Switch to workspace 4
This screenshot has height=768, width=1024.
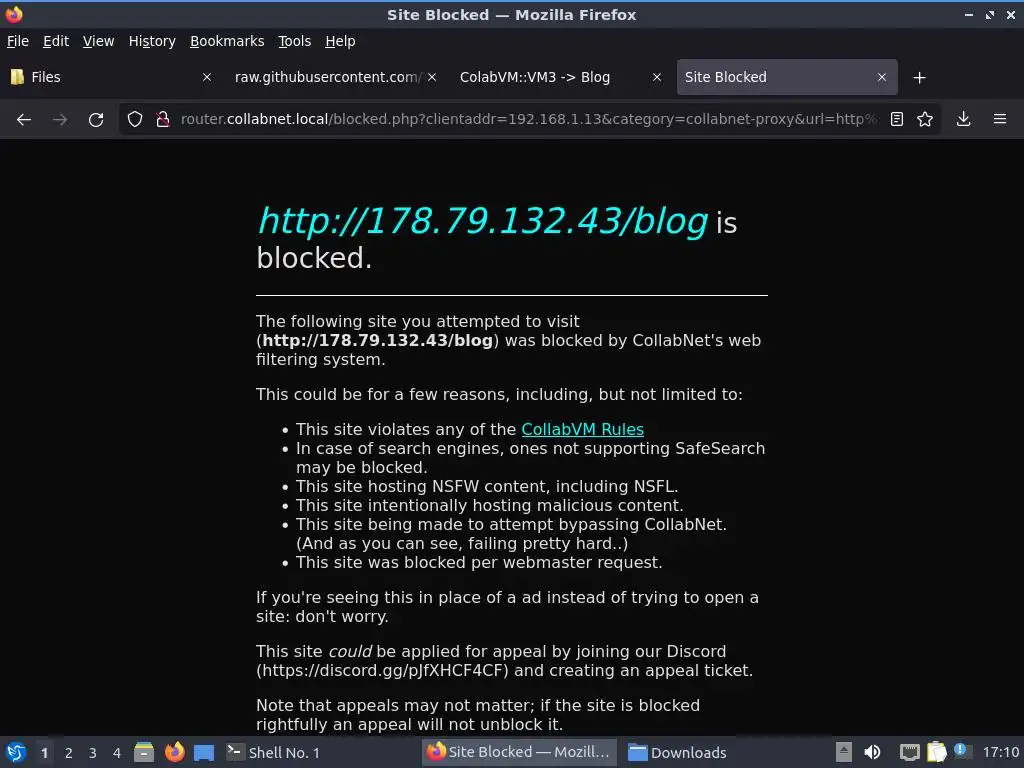click(x=117, y=753)
